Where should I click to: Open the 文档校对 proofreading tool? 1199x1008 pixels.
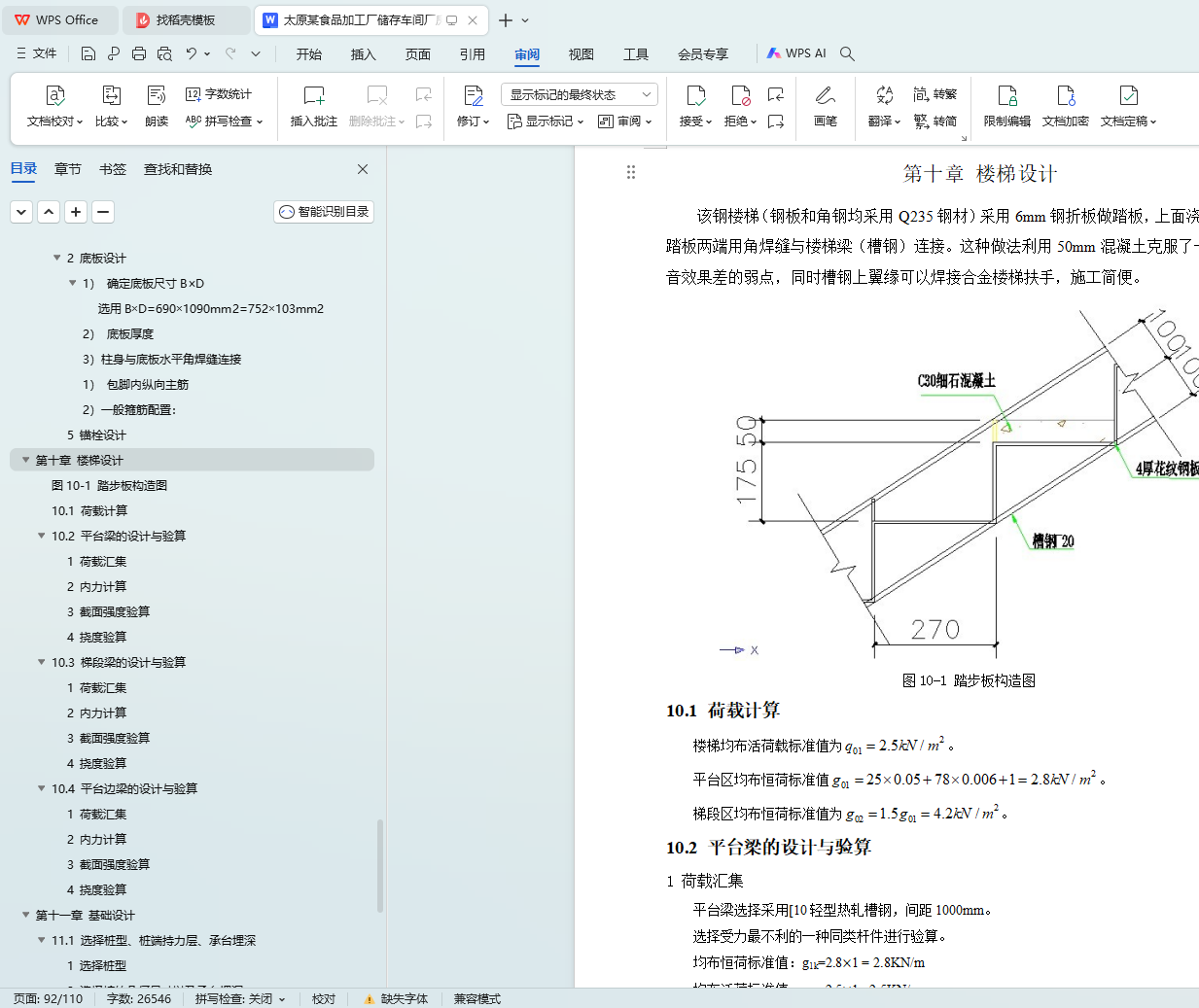(54, 107)
